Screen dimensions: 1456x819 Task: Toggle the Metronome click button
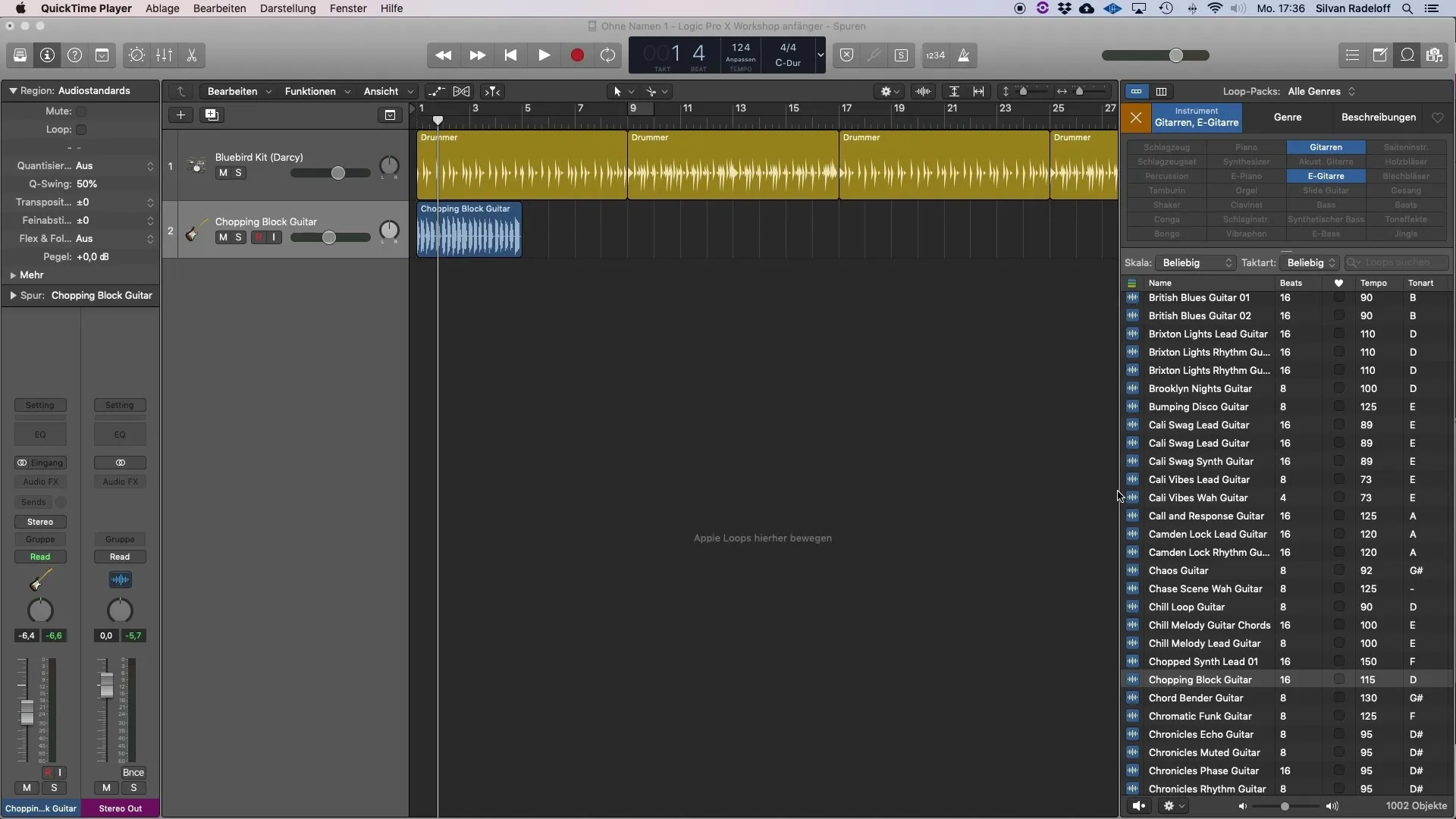pos(964,55)
